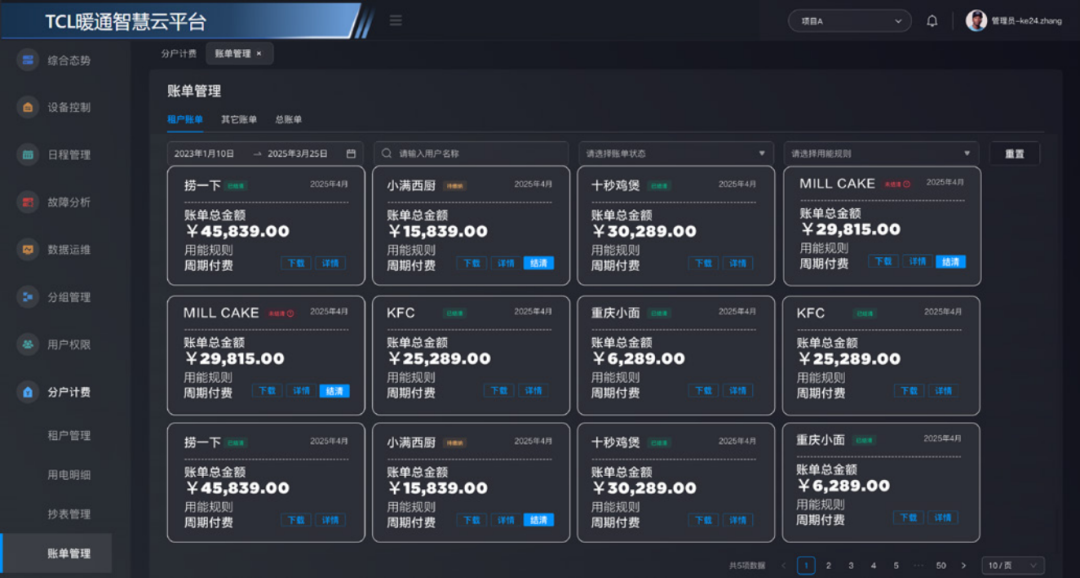Screen dimensions: 1080x578
Task: Click the administrator profile avatar
Action: 976,21
